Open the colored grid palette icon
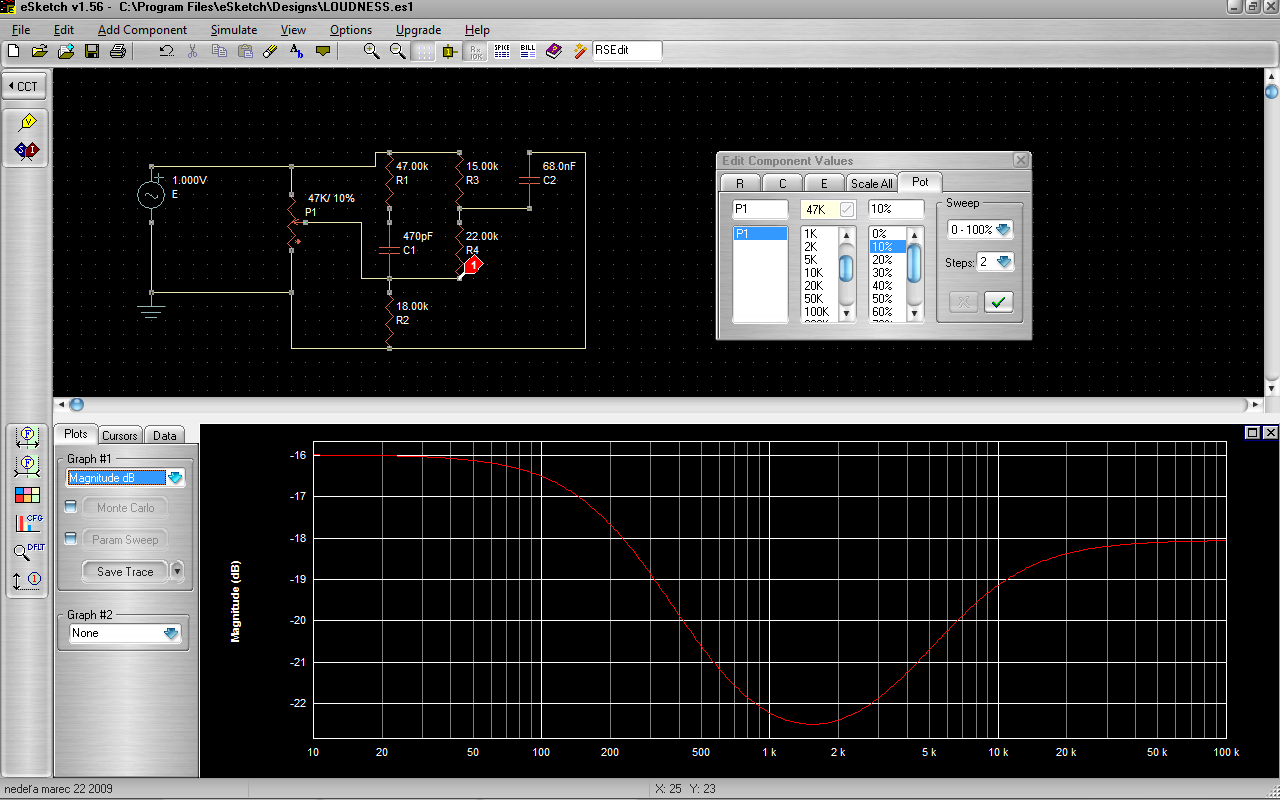1280x800 pixels. click(28, 494)
